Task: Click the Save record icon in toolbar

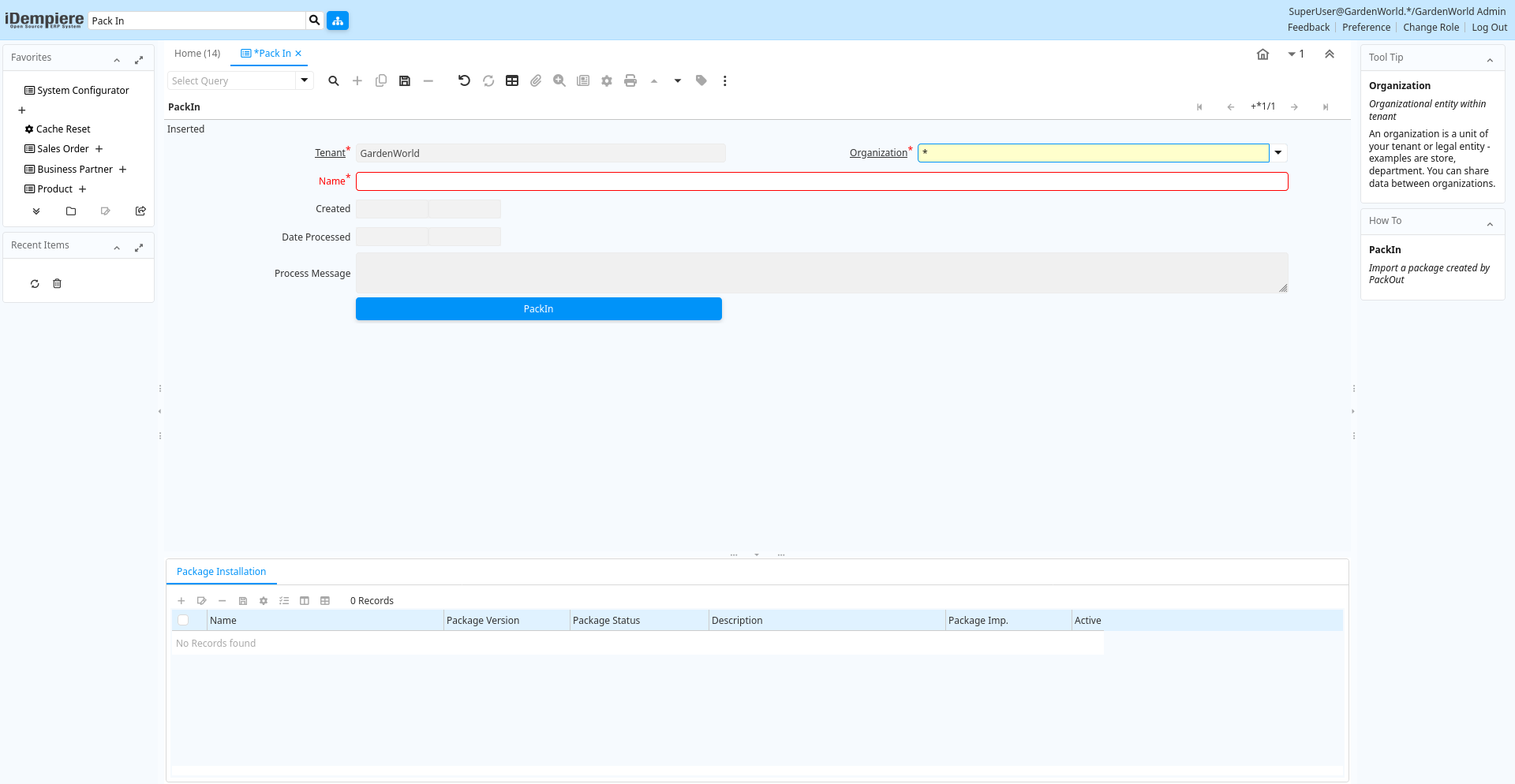Action: [x=405, y=80]
